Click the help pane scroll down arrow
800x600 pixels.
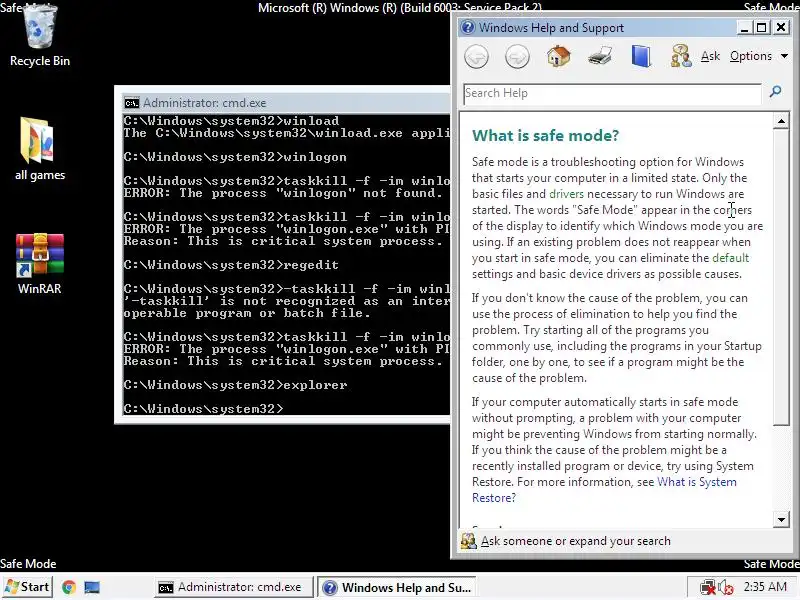coord(781,520)
